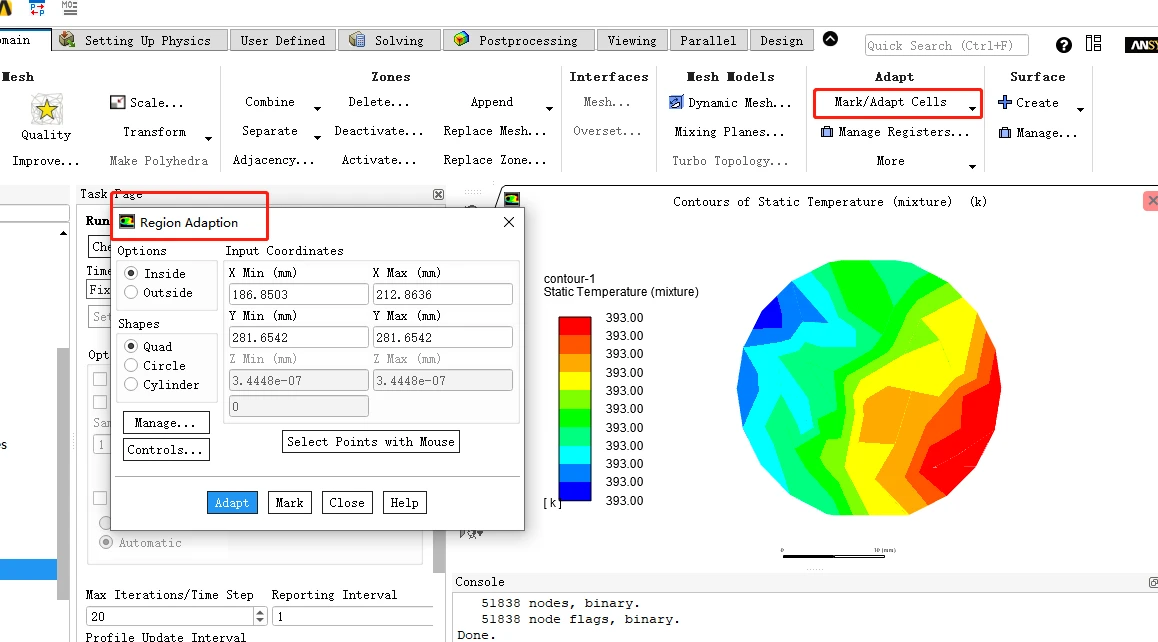Viewport: 1158px width, 642px height.
Task: Click the graphics window tab icon
Action: [512, 199]
